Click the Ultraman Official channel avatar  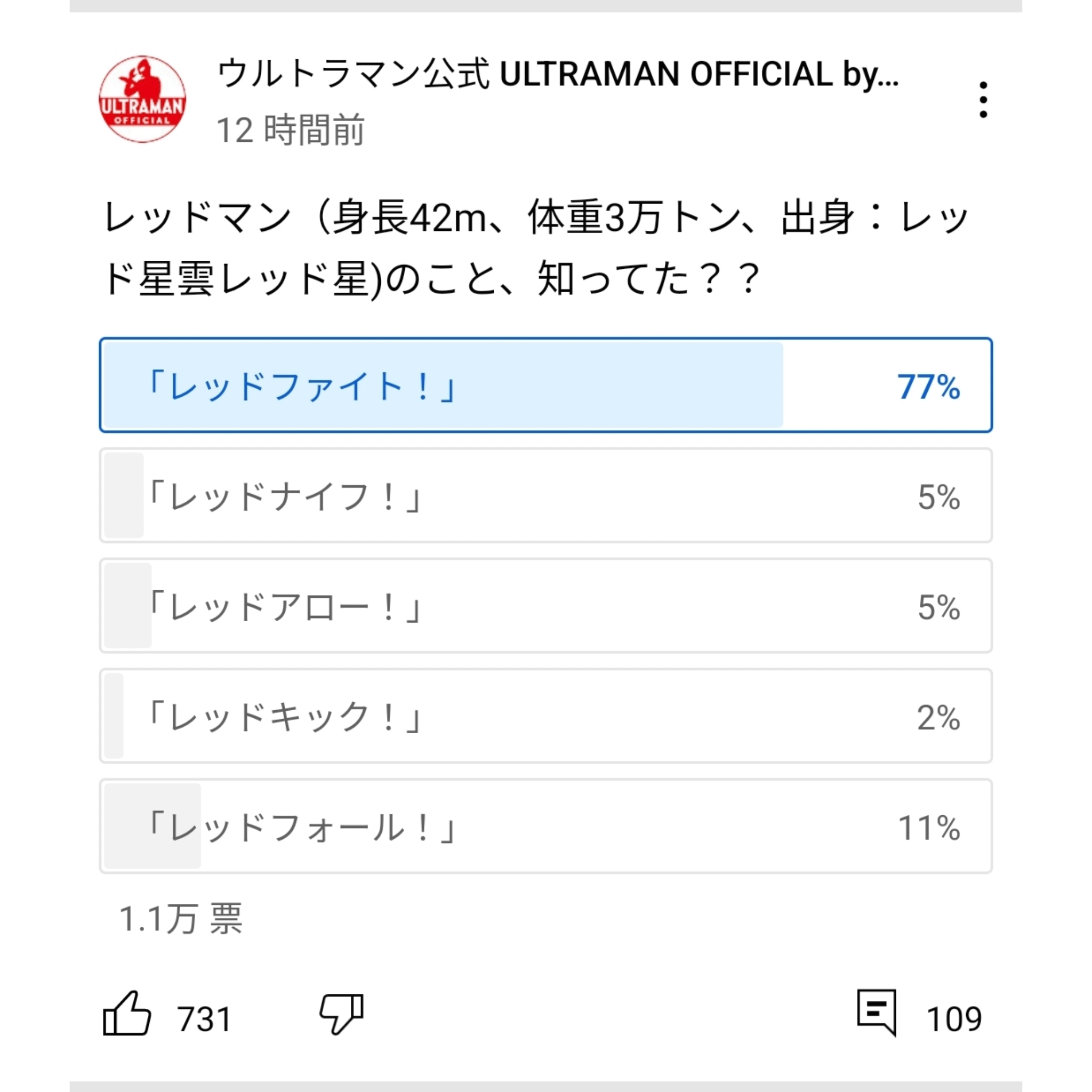pyautogui.click(x=142, y=99)
